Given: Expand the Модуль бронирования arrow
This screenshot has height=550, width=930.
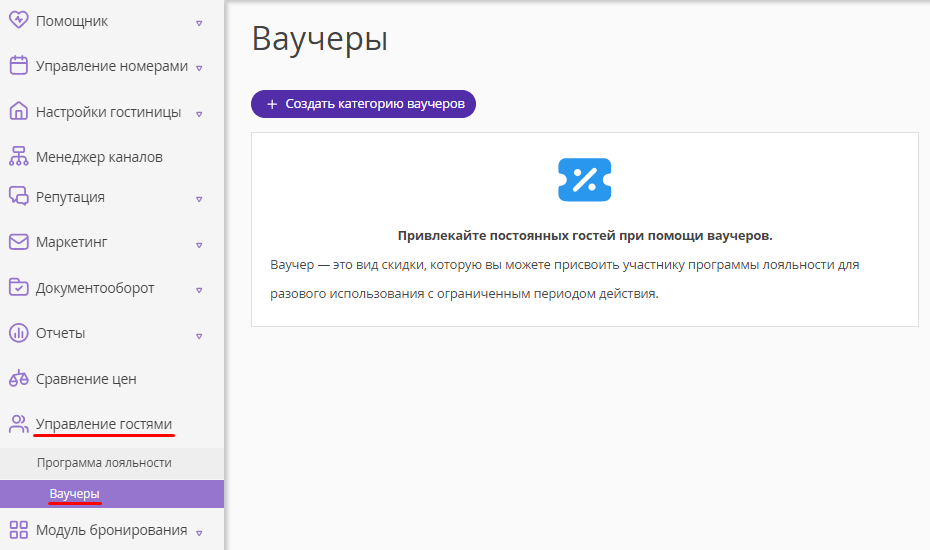Looking at the screenshot, I should pos(199,533).
